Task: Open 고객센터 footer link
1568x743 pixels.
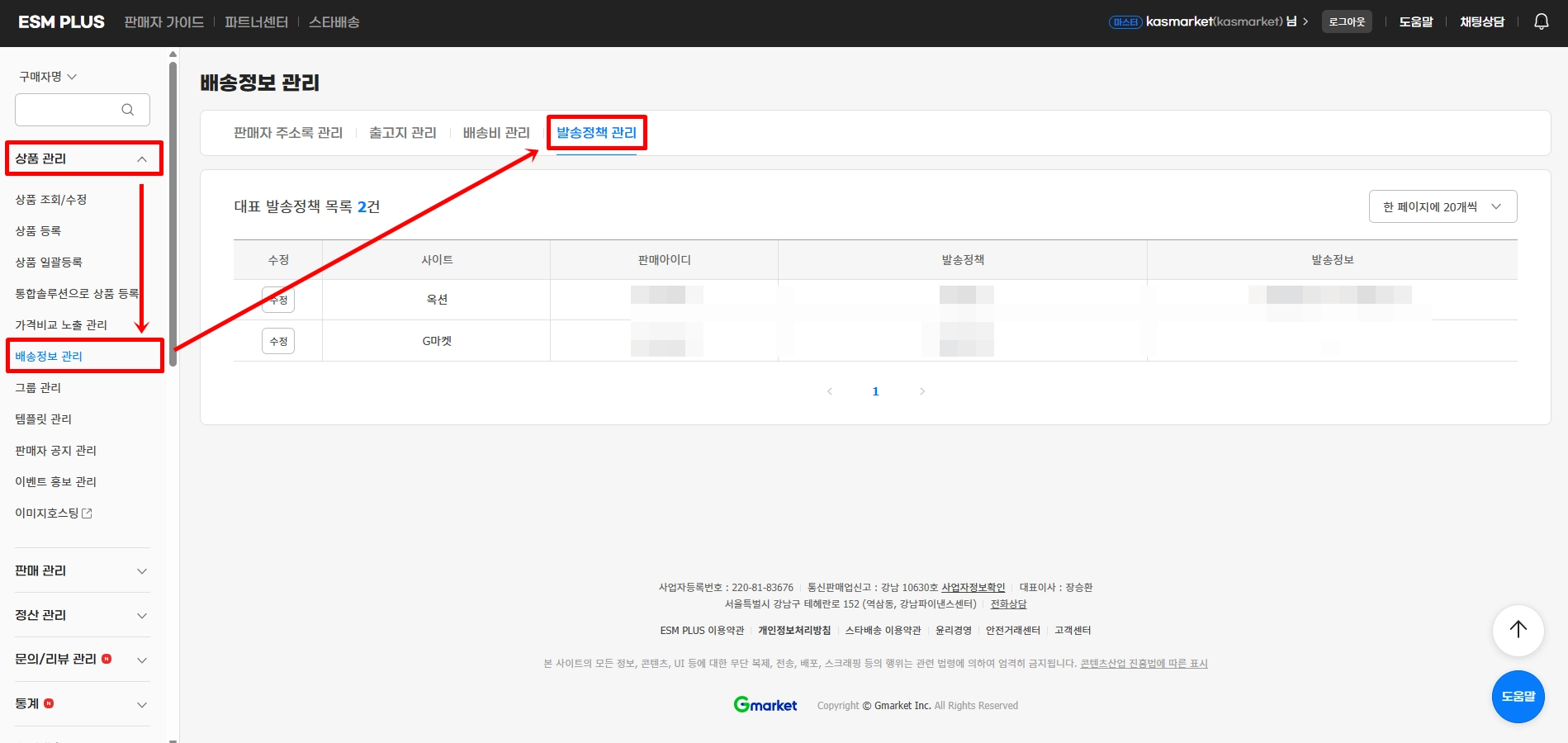Action: 1073,631
